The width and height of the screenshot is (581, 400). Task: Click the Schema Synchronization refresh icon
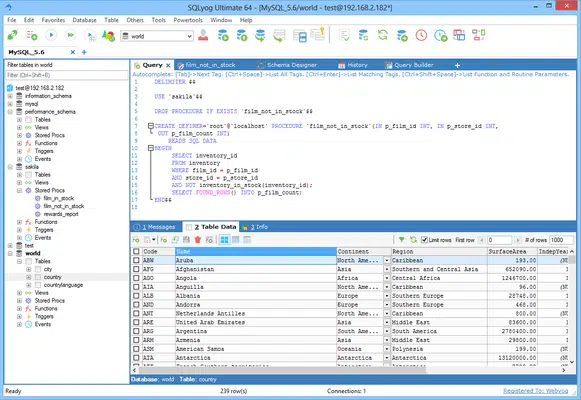point(382,35)
